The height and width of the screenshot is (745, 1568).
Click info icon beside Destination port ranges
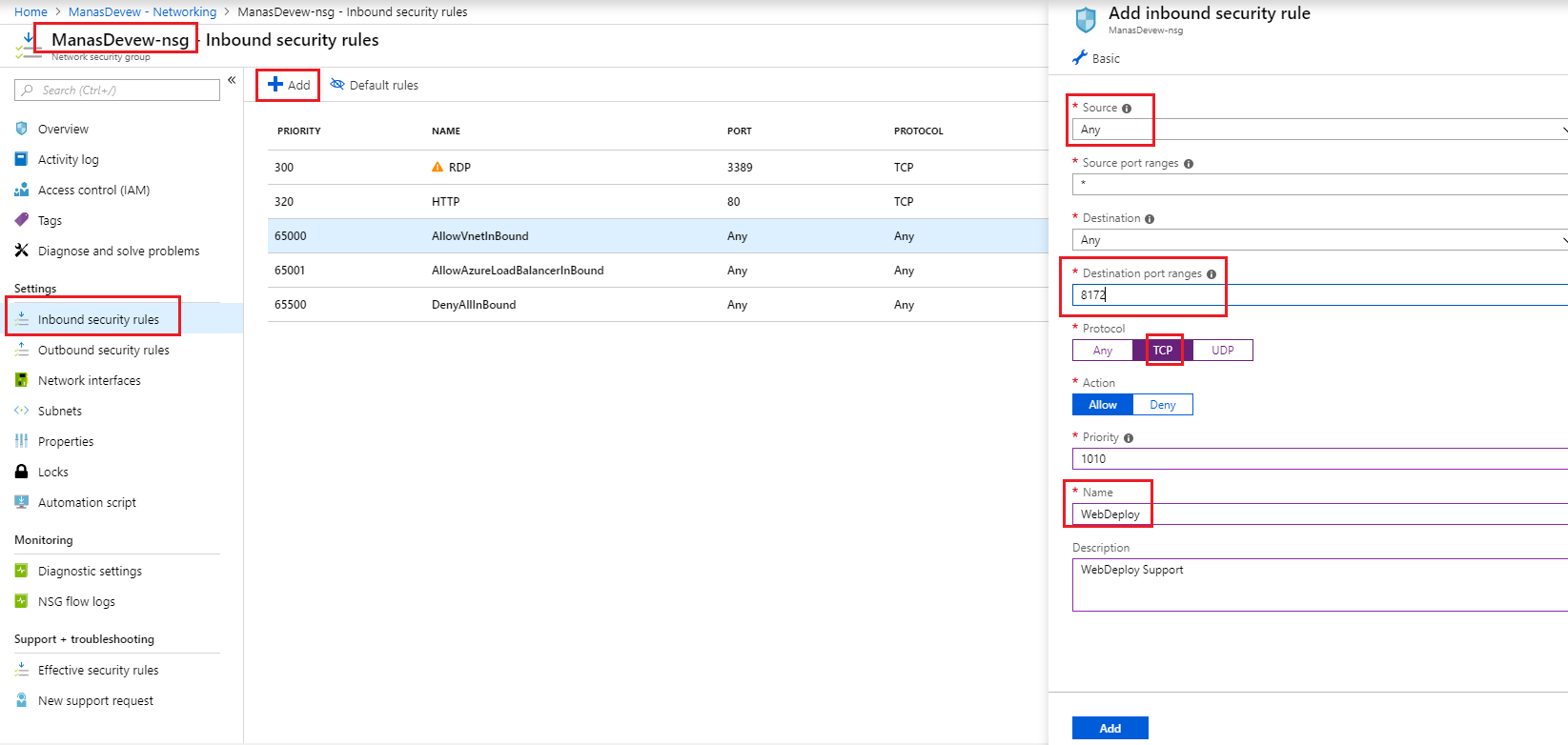click(x=1212, y=274)
